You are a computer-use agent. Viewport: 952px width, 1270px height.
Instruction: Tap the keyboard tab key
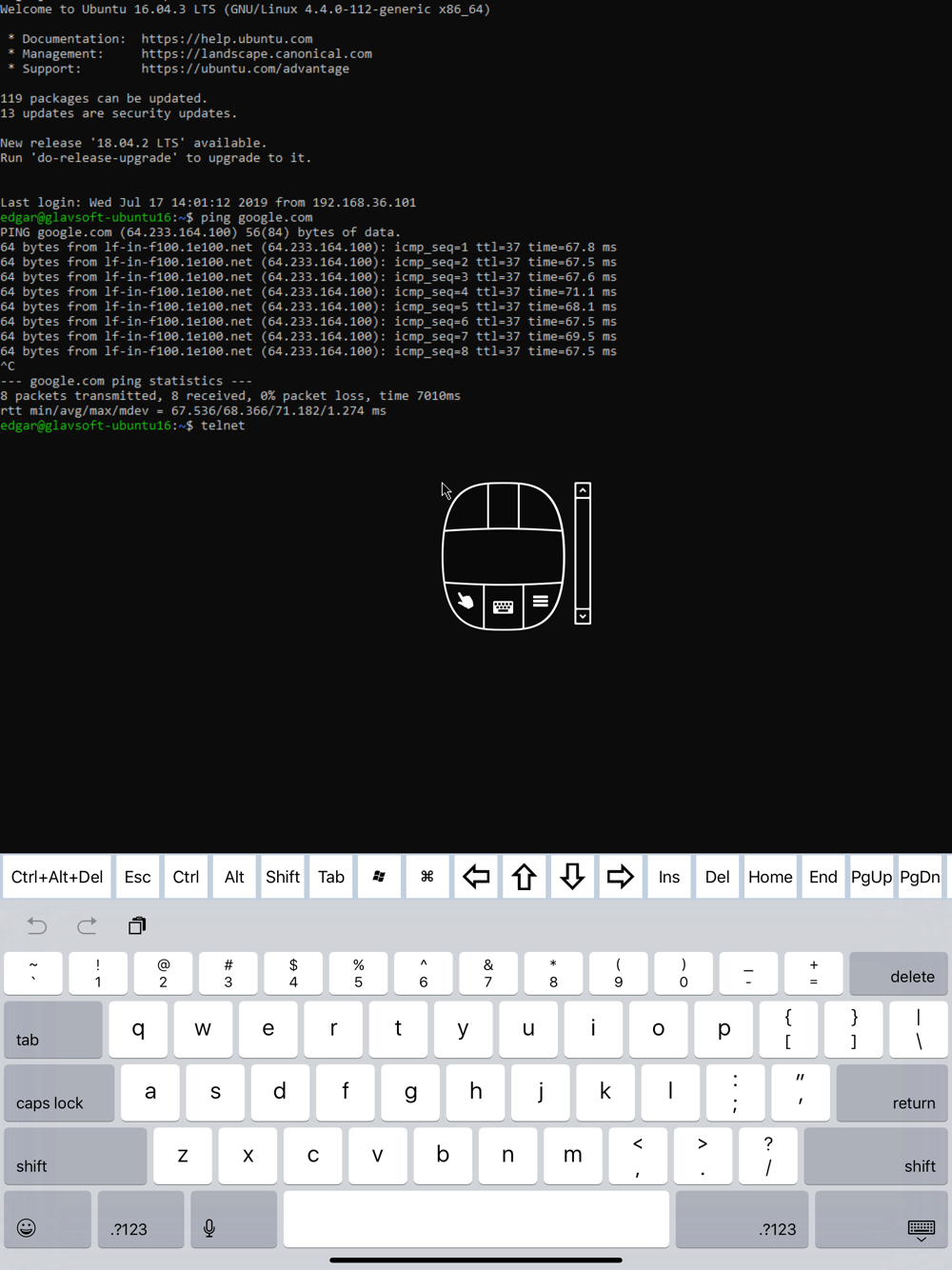[53, 1030]
